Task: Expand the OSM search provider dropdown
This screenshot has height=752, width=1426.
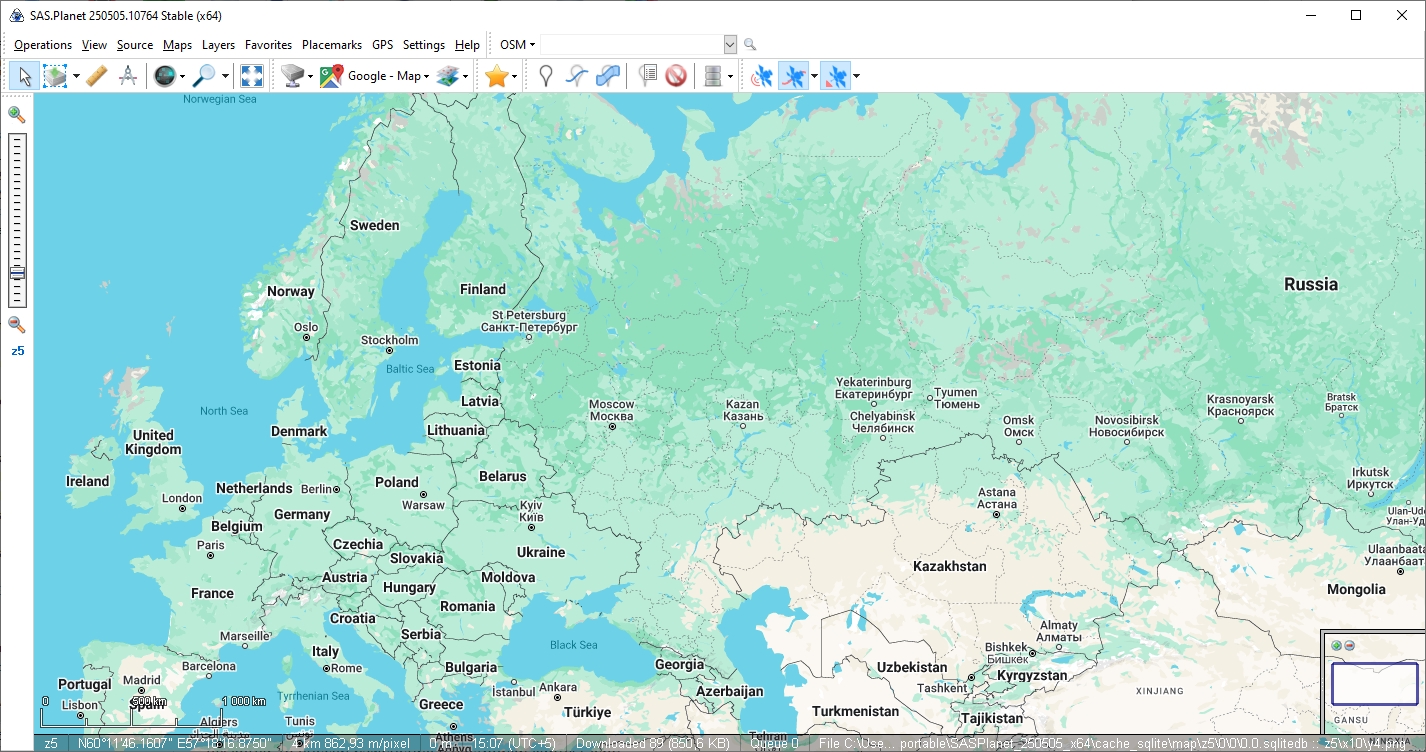Action: coord(518,45)
